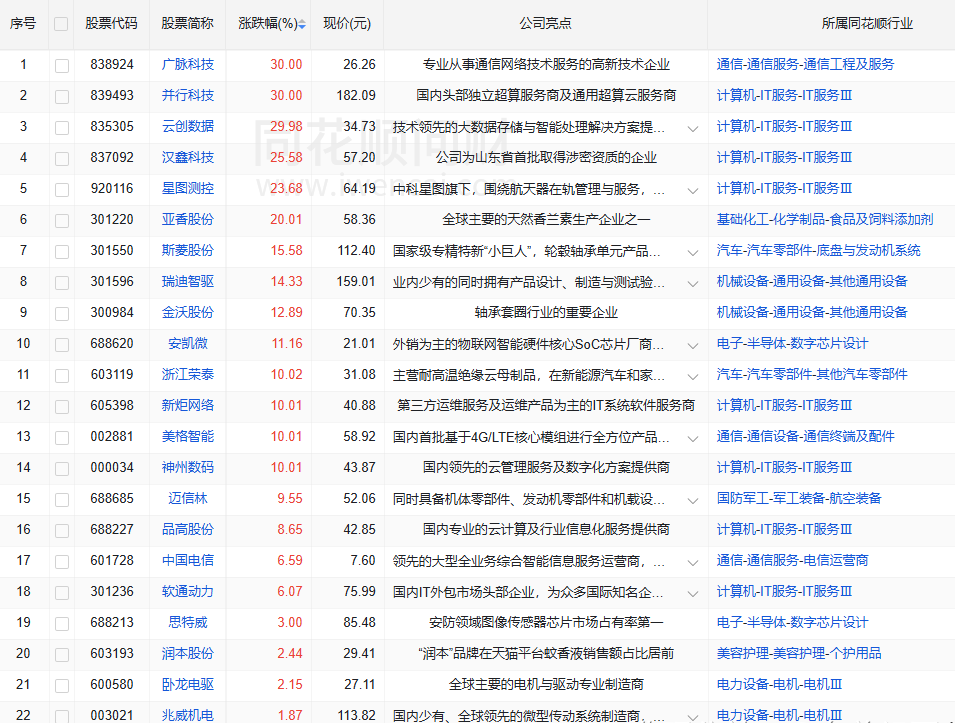Tick the 亚香股份 row checkbox

(62, 220)
